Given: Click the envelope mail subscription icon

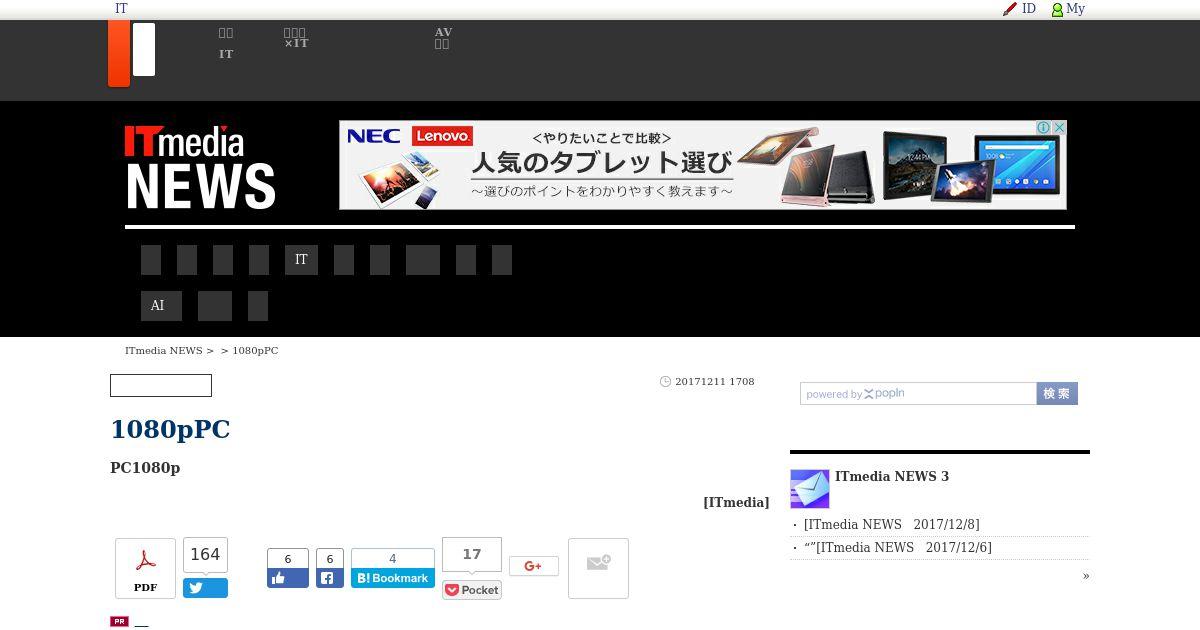Looking at the screenshot, I should tap(598, 568).
